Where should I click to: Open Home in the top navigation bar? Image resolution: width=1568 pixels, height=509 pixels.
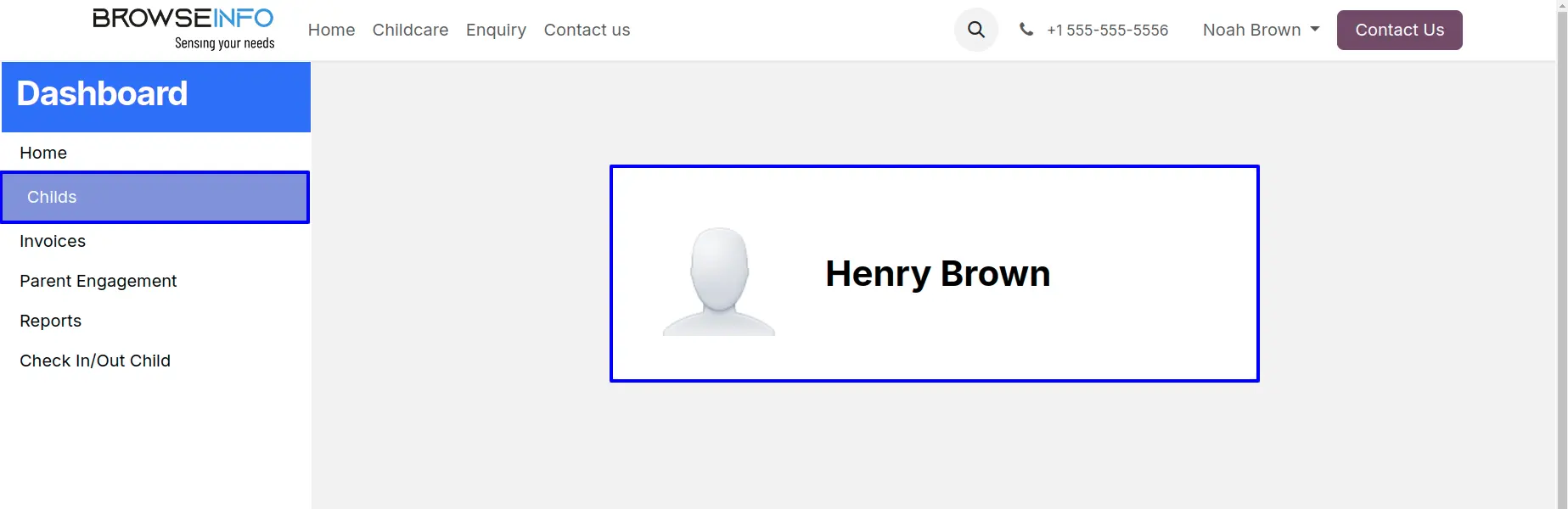[x=331, y=30]
